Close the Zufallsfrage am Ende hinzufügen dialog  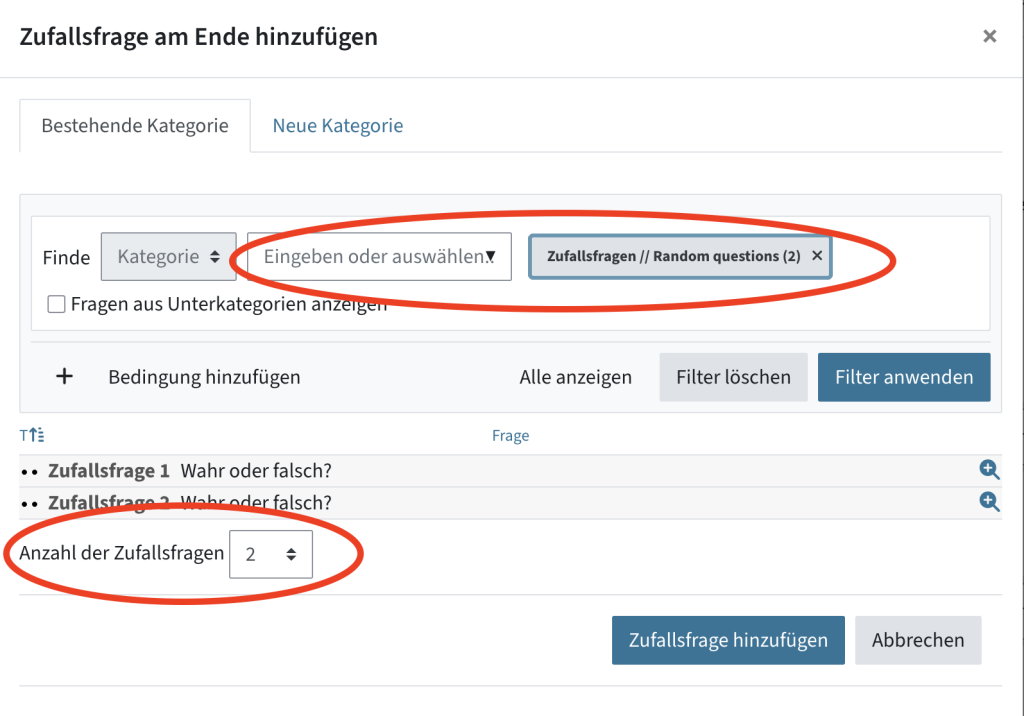click(x=989, y=37)
